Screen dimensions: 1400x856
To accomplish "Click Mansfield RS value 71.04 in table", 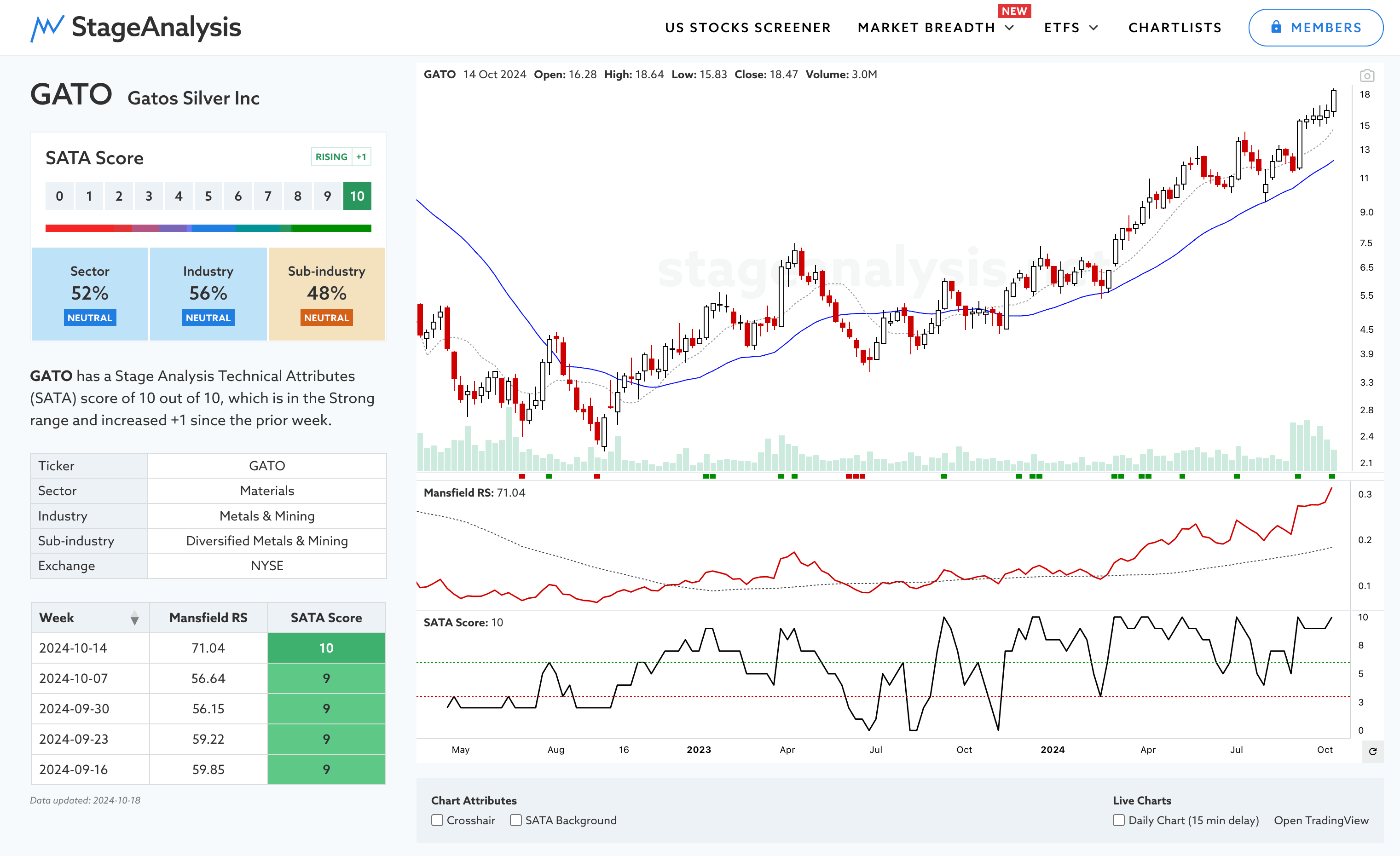I will [208, 648].
